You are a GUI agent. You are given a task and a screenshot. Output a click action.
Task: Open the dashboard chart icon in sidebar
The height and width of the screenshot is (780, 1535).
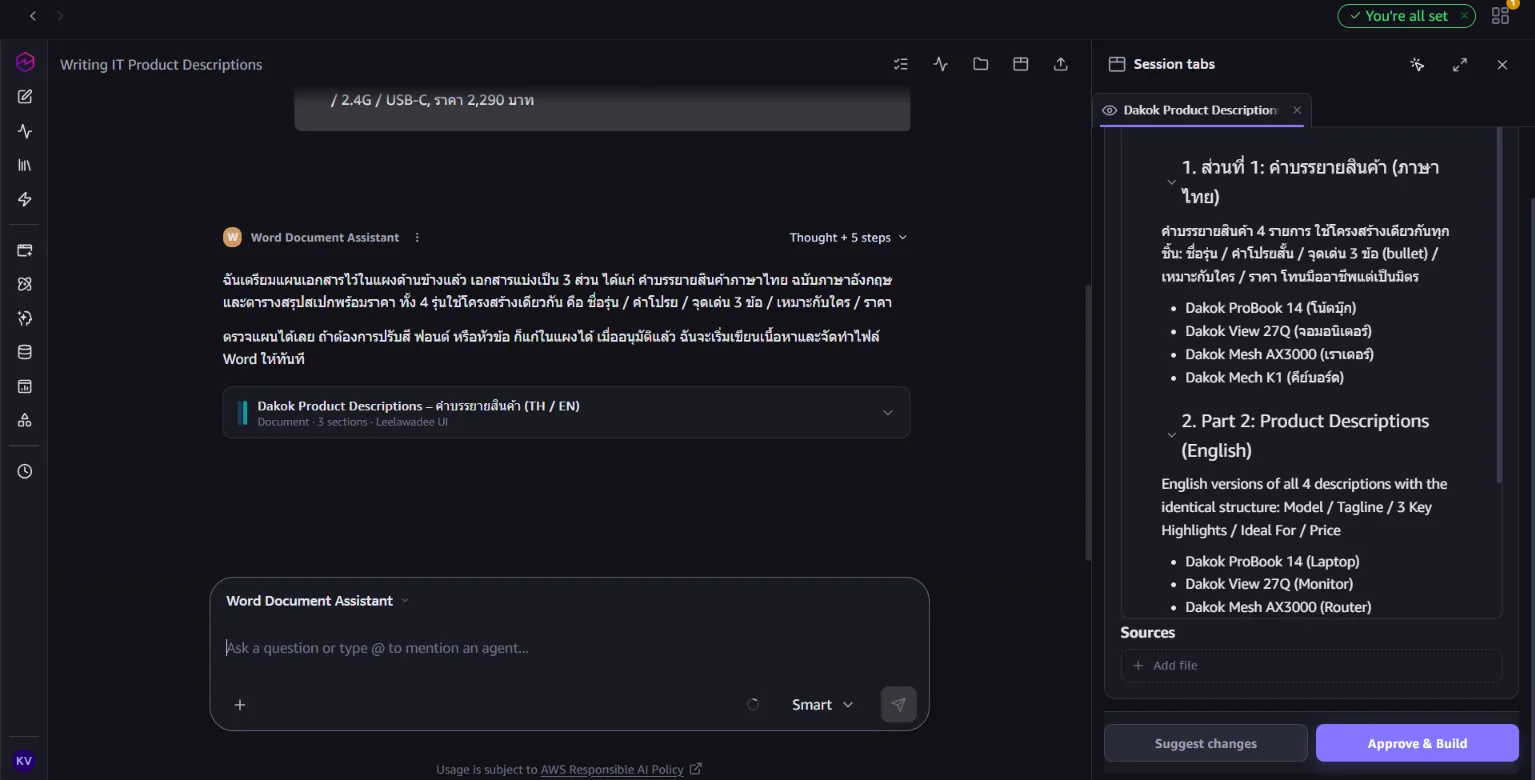pyautogui.click(x=25, y=386)
